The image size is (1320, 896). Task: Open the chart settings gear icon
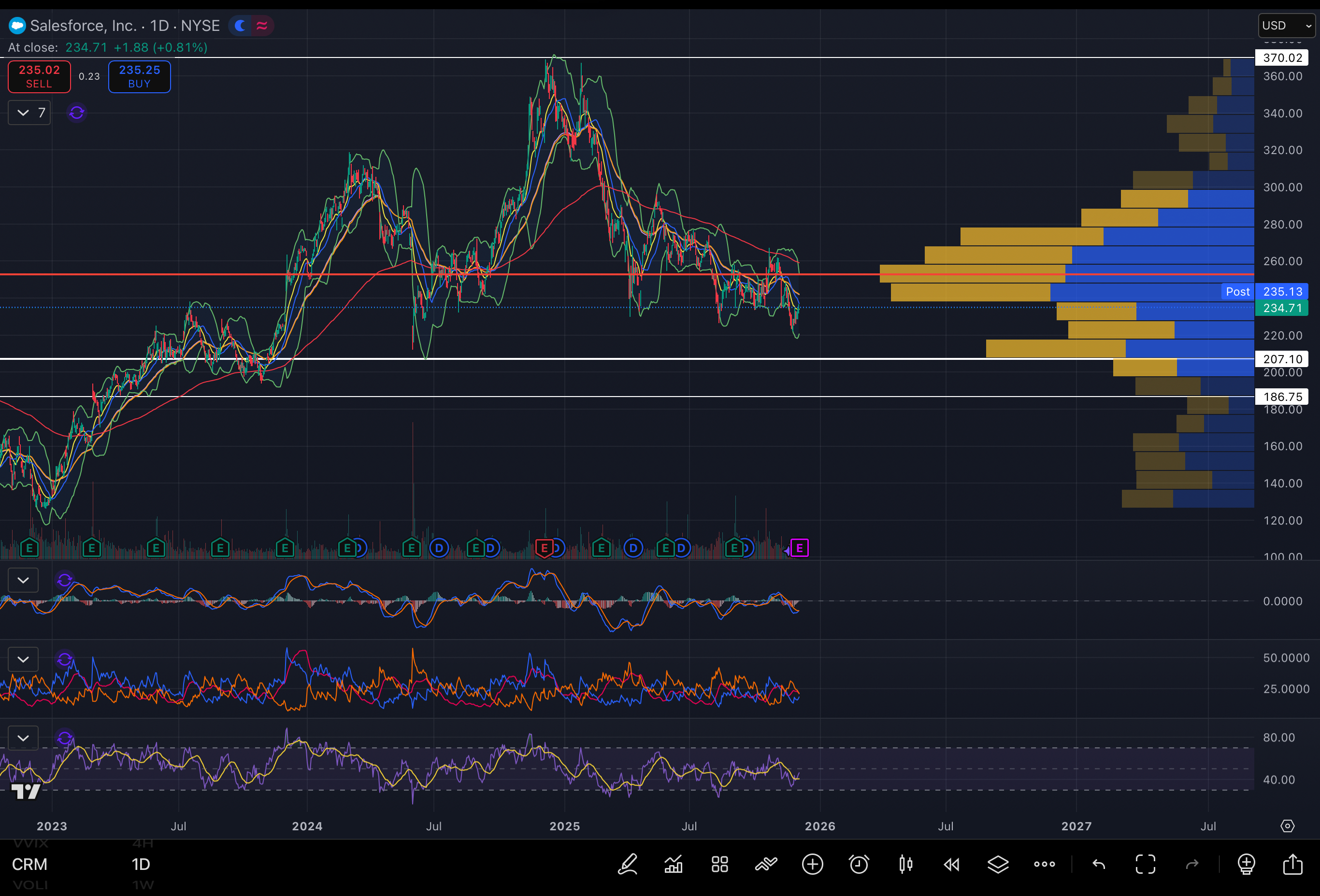click(x=1287, y=825)
